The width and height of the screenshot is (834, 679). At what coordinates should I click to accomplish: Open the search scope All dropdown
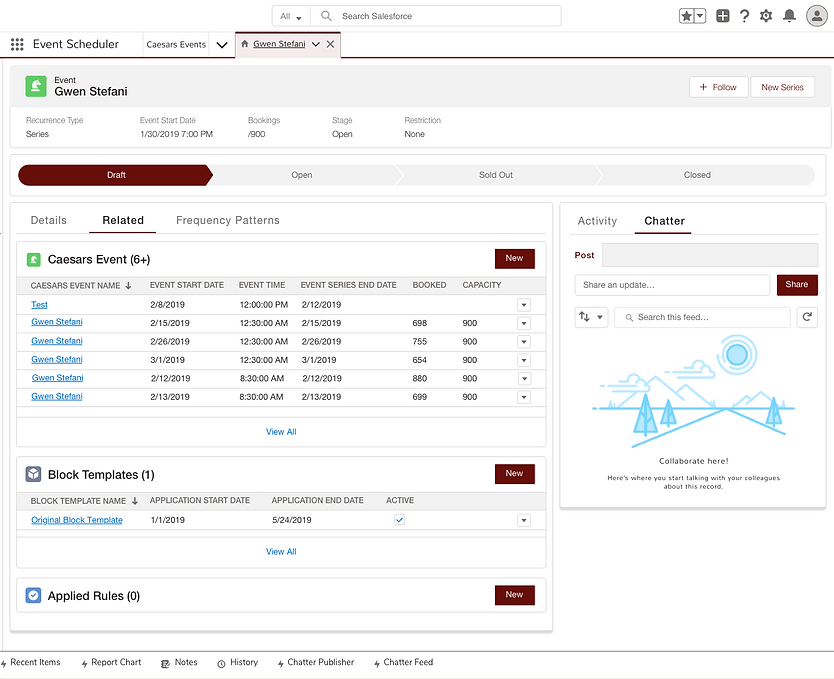[291, 16]
